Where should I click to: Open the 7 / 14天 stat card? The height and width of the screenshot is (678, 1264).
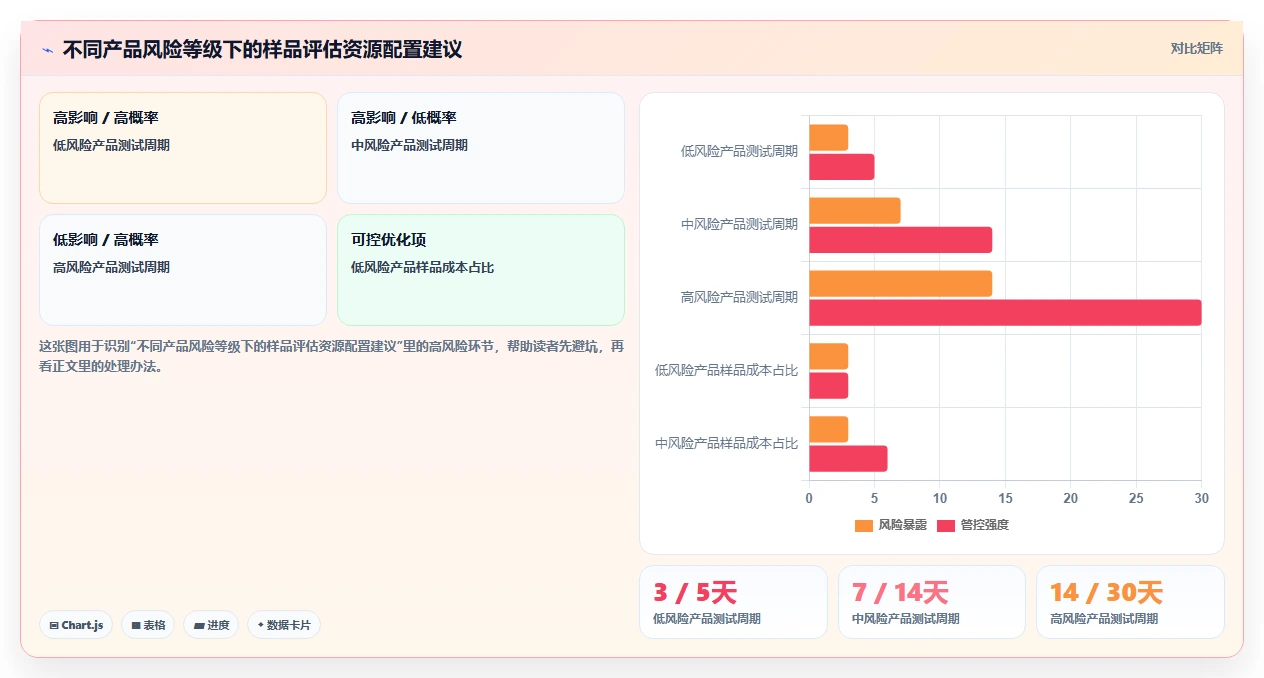click(932, 602)
